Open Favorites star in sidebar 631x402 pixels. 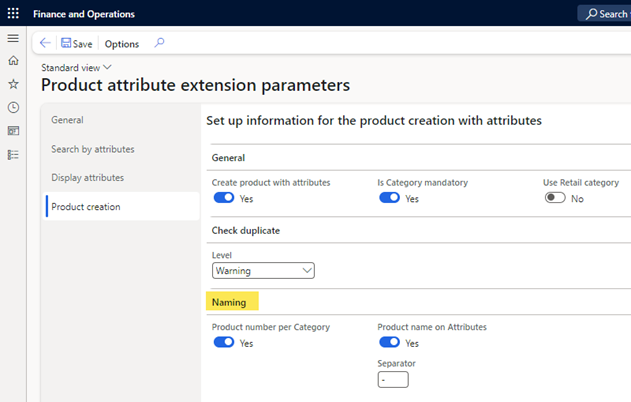13,84
